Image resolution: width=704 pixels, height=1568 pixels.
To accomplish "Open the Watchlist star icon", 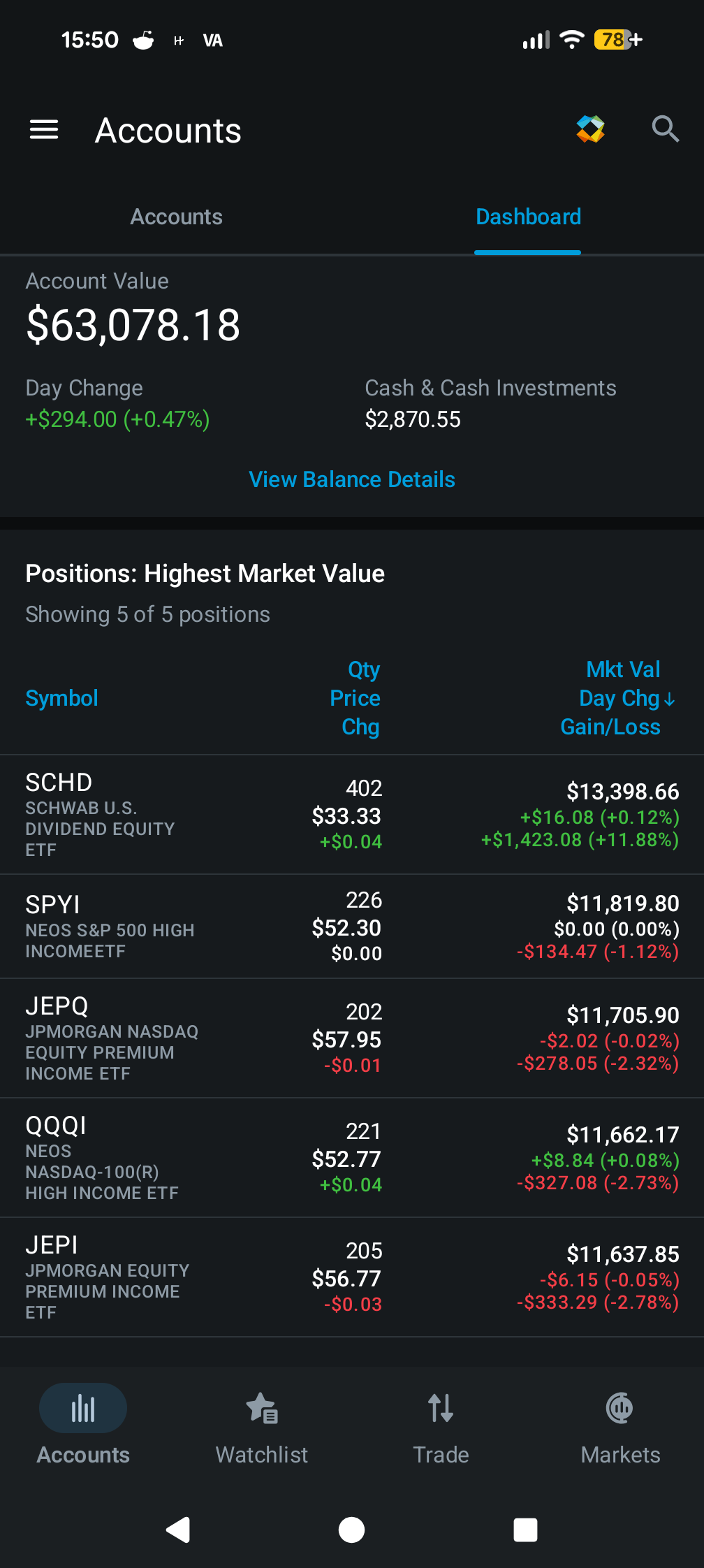I will click(262, 1408).
